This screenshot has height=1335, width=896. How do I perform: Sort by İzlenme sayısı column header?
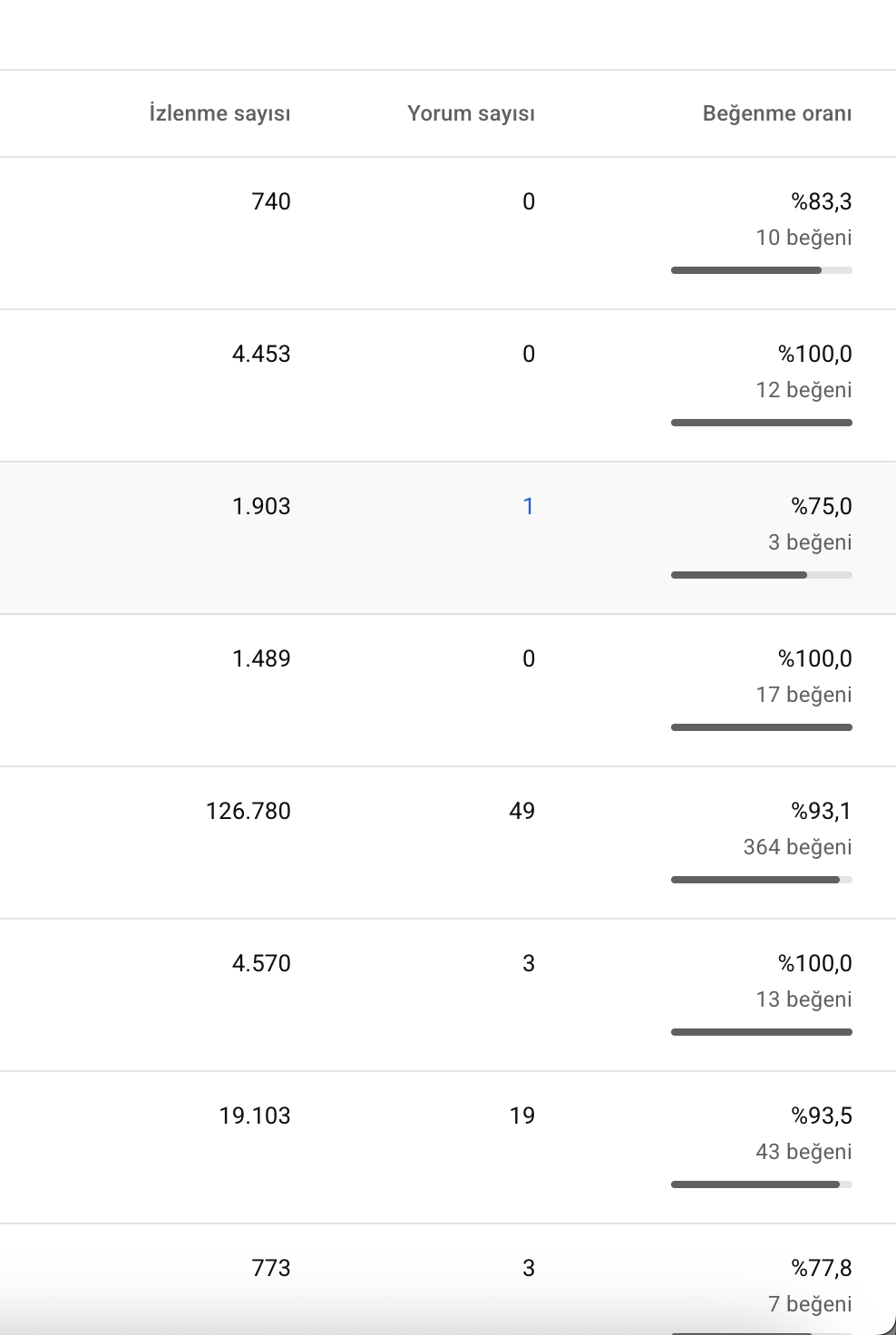tap(219, 113)
